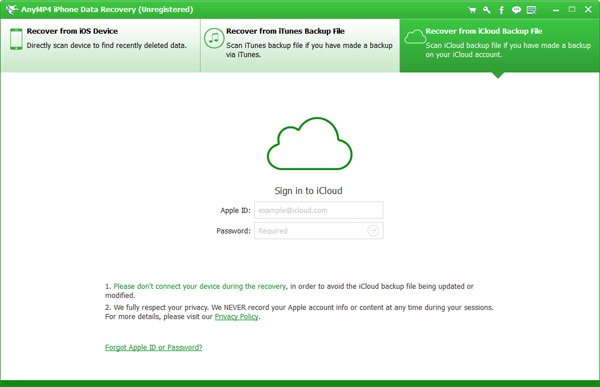Focus the Password input field

[x=319, y=231]
